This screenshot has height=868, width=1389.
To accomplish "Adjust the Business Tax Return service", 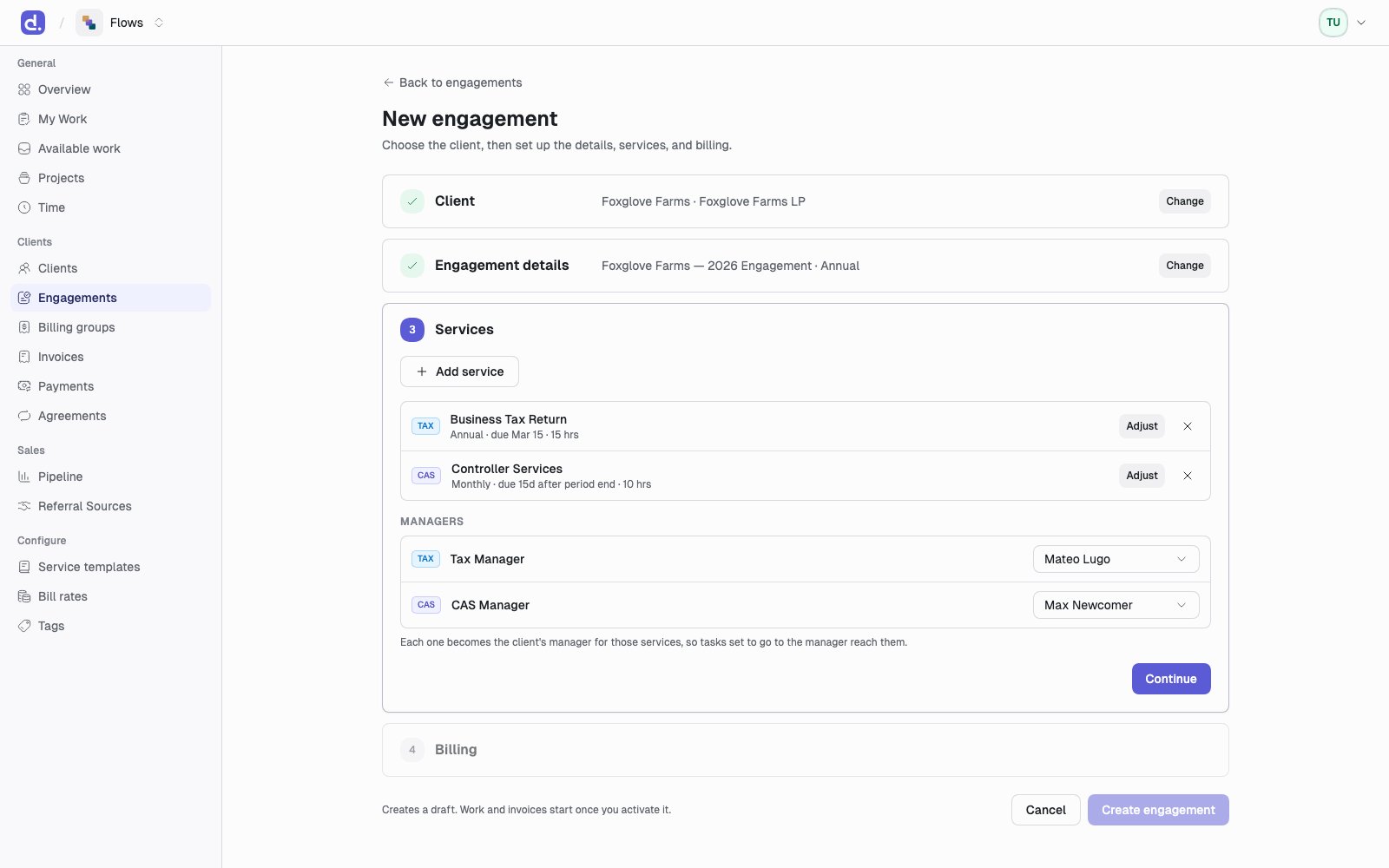I will click(1142, 426).
